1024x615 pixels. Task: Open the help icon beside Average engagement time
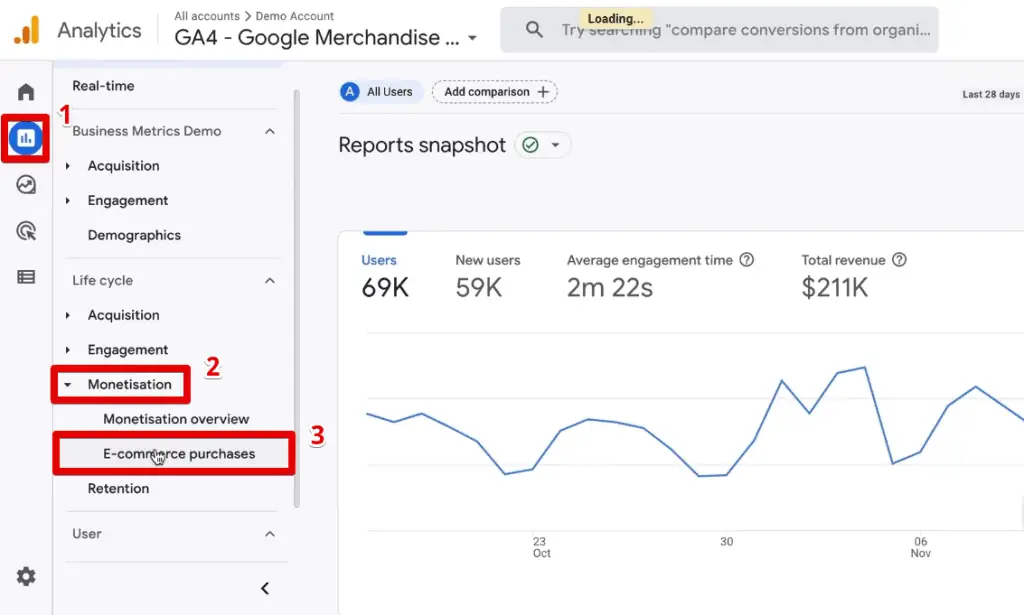(x=747, y=260)
